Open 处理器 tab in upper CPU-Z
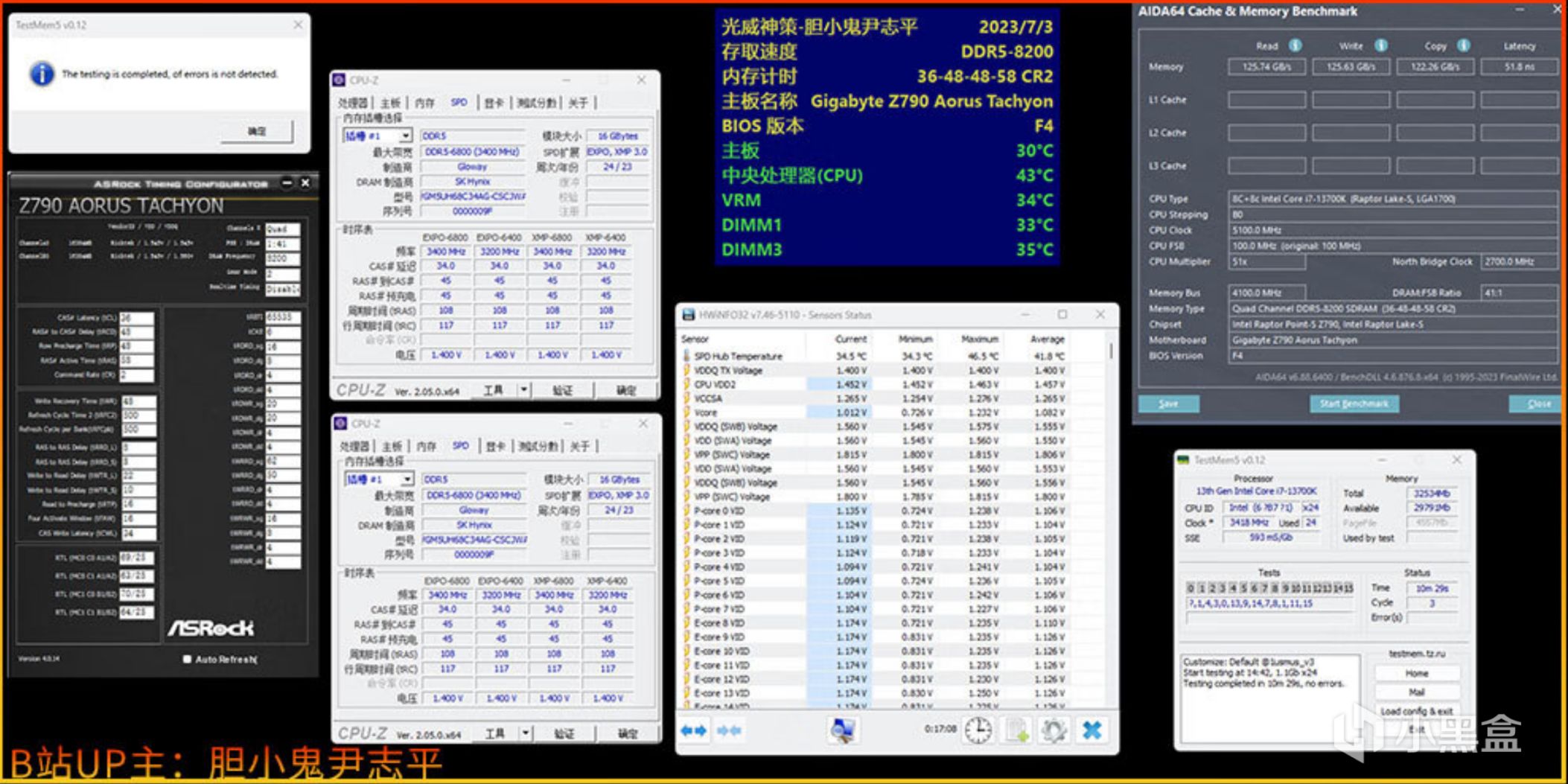Viewport: 1568px width, 784px height. point(353,103)
